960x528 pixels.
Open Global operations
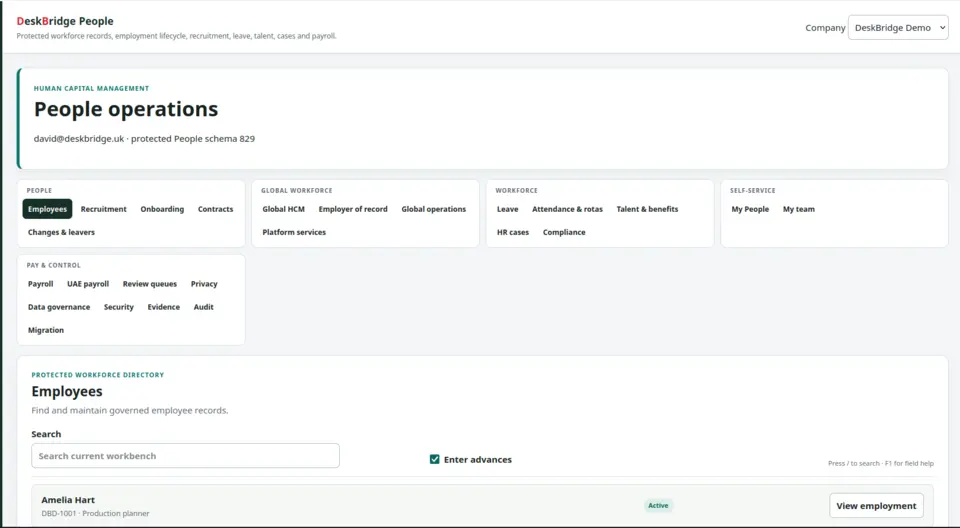[433, 209]
